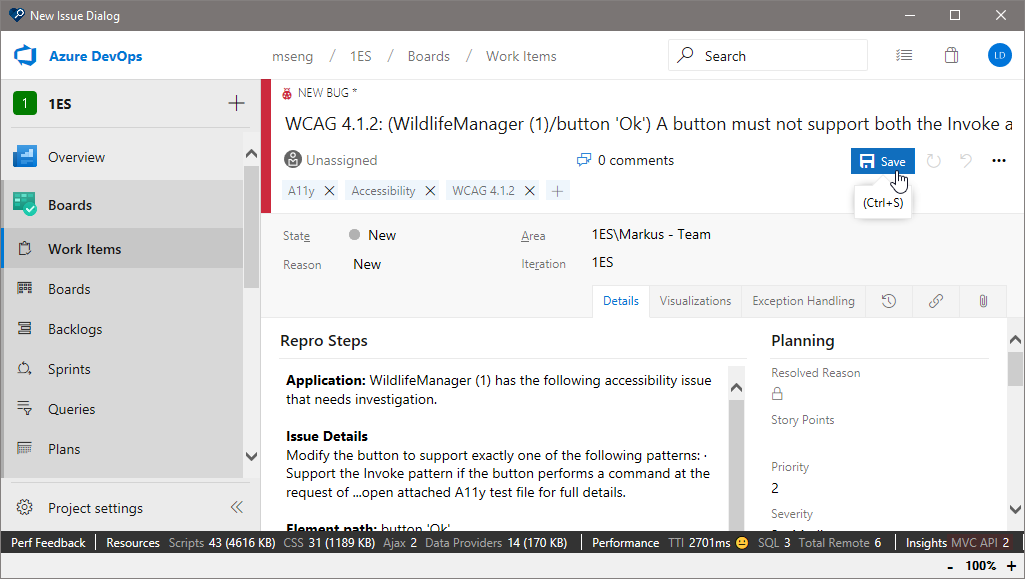This screenshot has height=579, width=1025.
Task: Open the History tab clock icon
Action: point(888,301)
